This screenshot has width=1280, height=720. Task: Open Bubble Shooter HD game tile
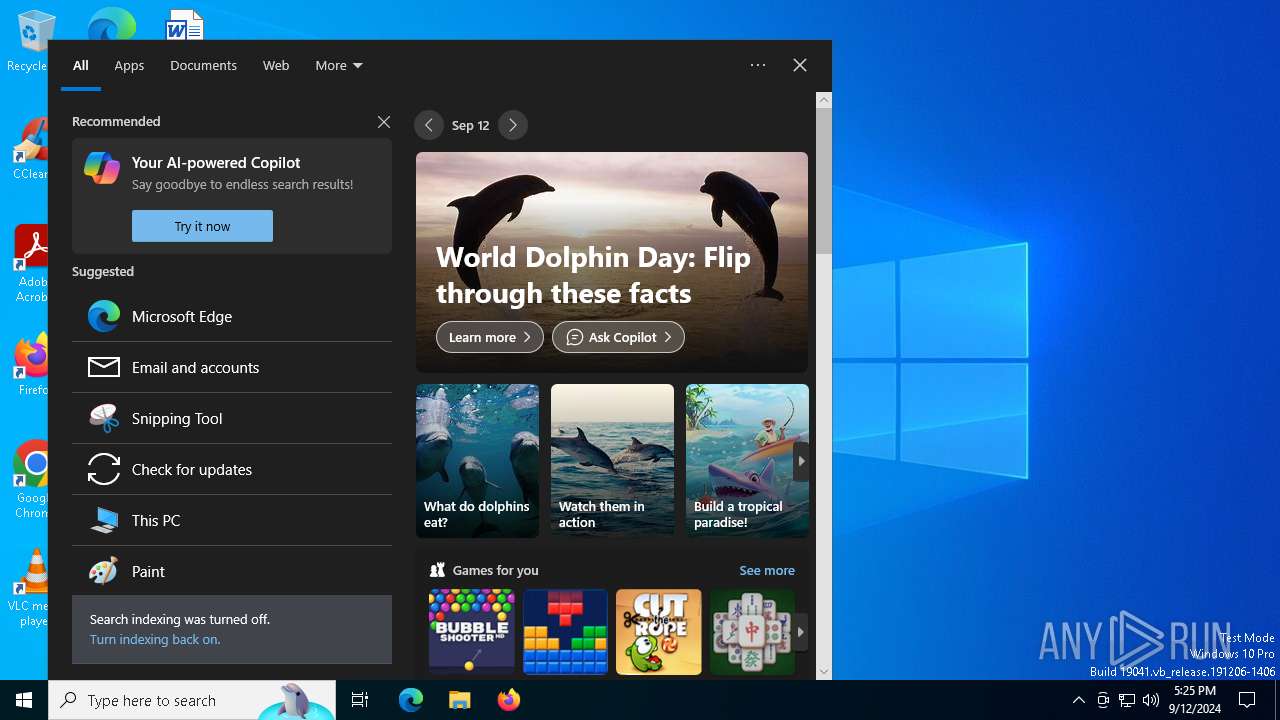pyautogui.click(x=471, y=631)
